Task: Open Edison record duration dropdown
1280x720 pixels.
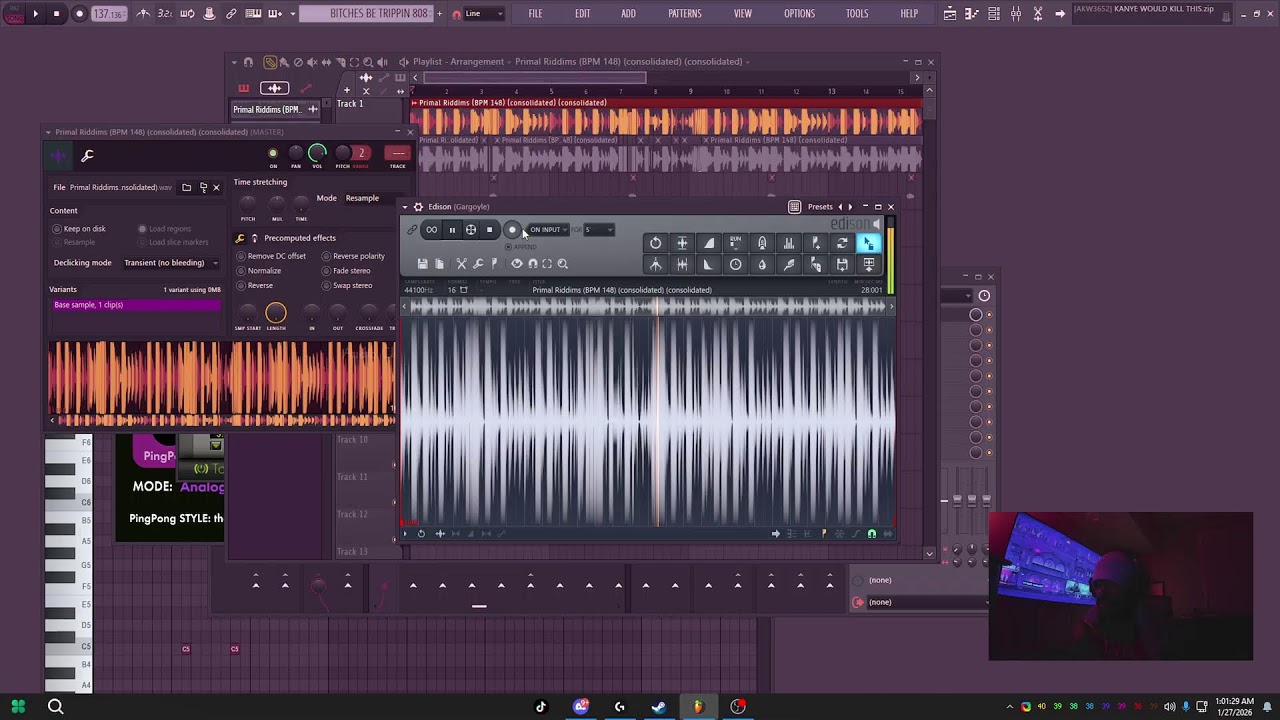Action: pos(598,230)
